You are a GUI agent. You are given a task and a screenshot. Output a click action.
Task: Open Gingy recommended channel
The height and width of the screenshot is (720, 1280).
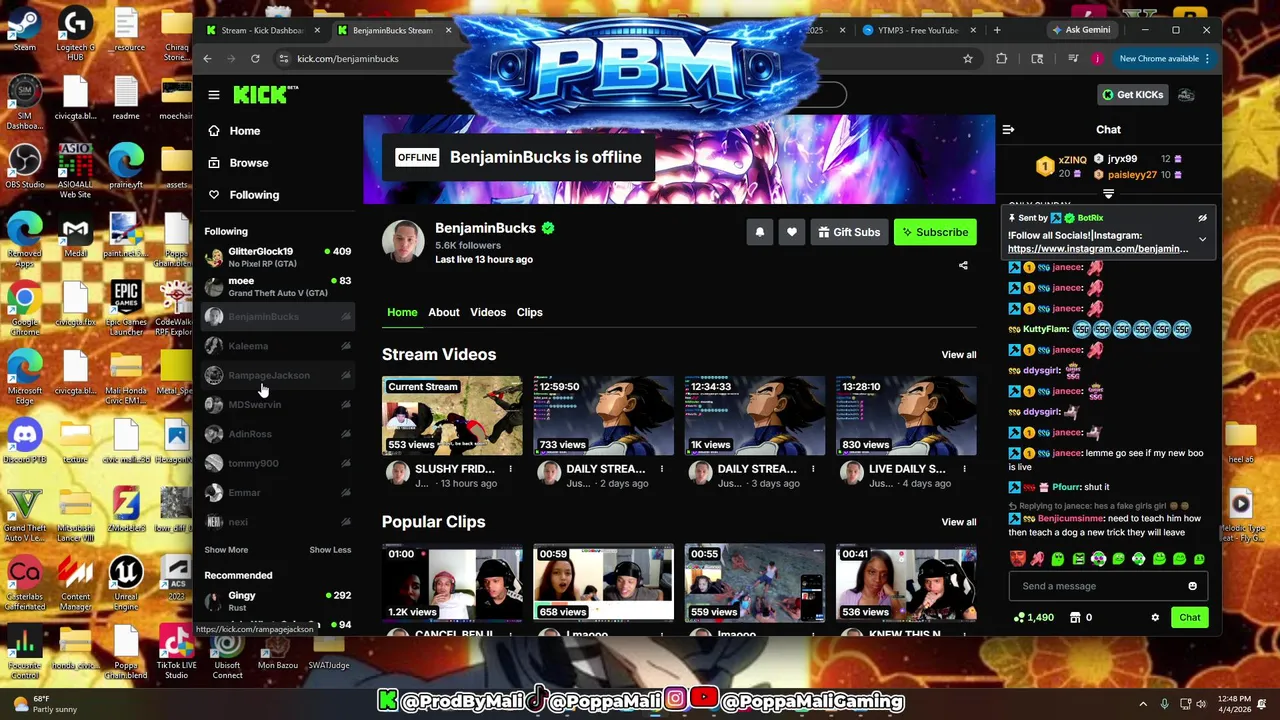[278, 601]
